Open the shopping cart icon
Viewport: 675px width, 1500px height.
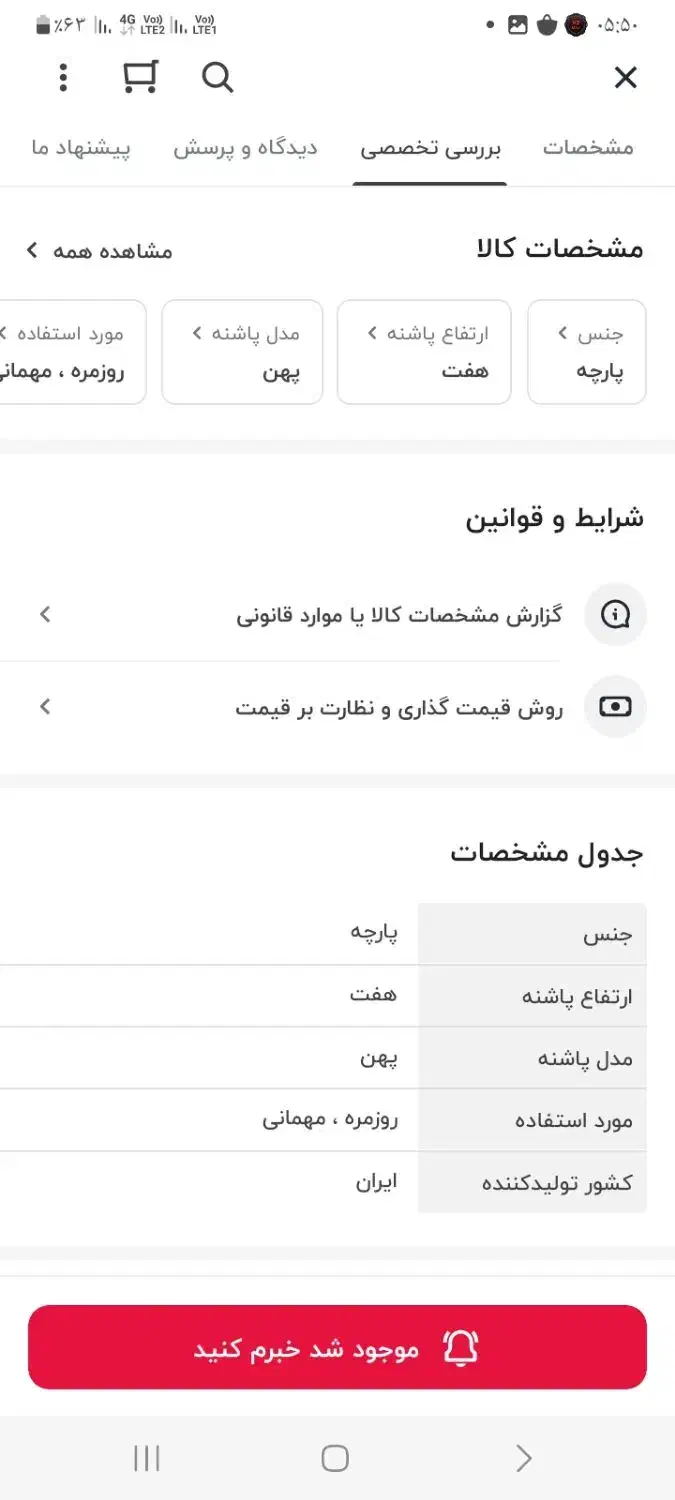coord(140,77)
